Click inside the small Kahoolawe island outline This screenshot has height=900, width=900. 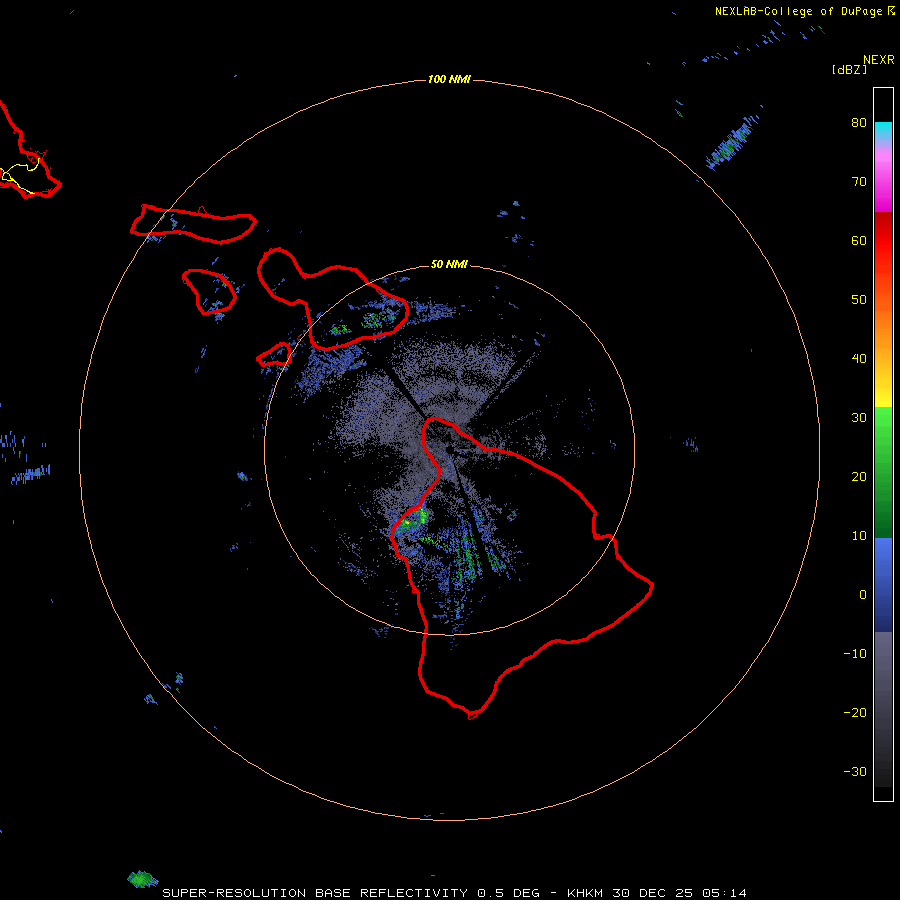click(x=275, y=355)
